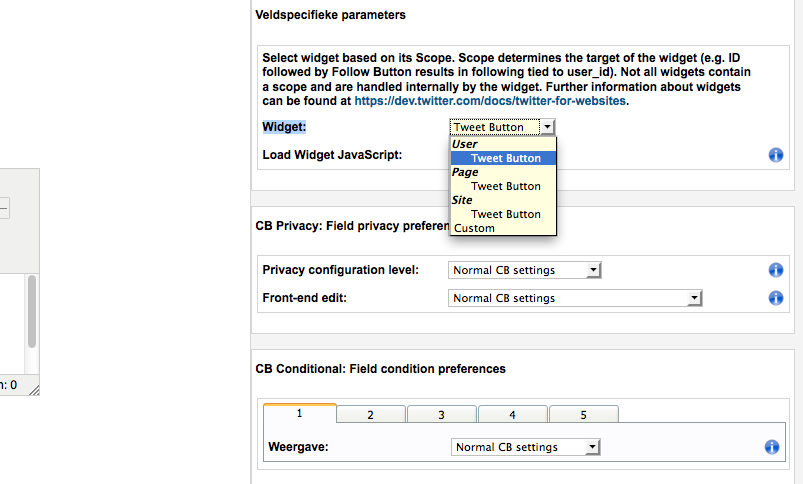Click info icon for Privacy configuration level
This screenshot has height=484, width=803.
[775, 270]
